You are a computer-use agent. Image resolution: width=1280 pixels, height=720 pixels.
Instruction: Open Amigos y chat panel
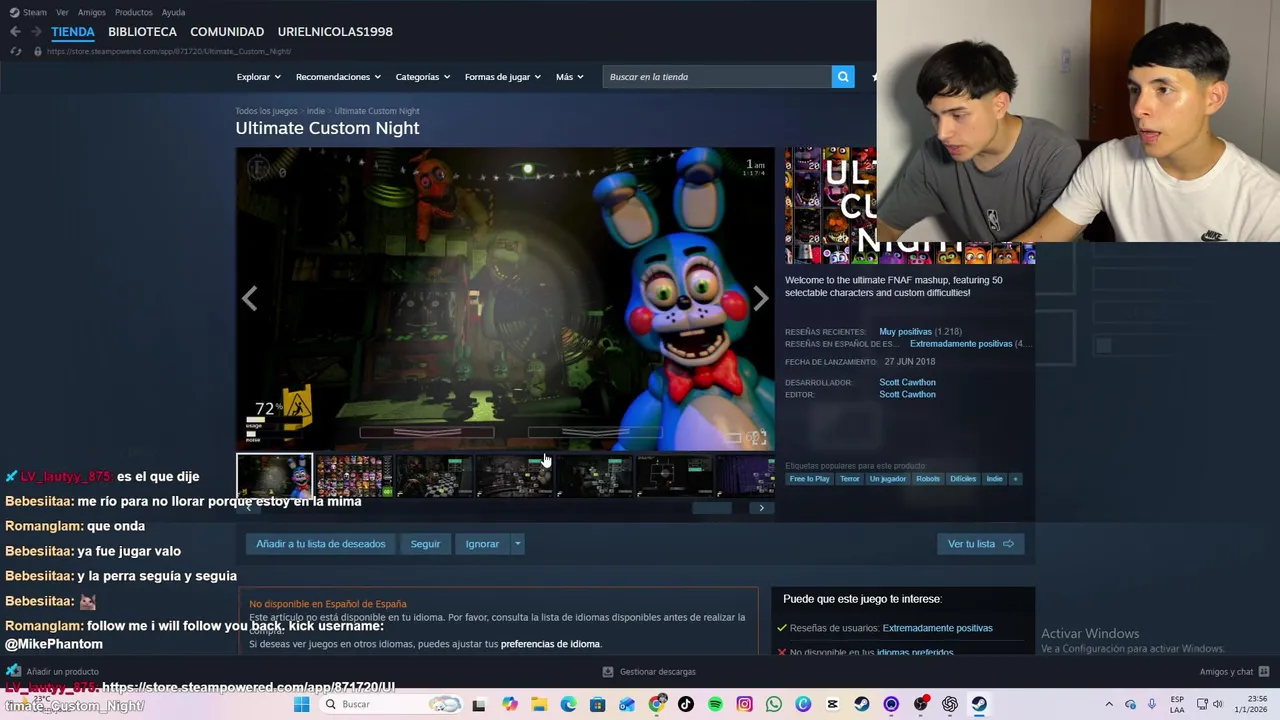[x=1234, y=671]
